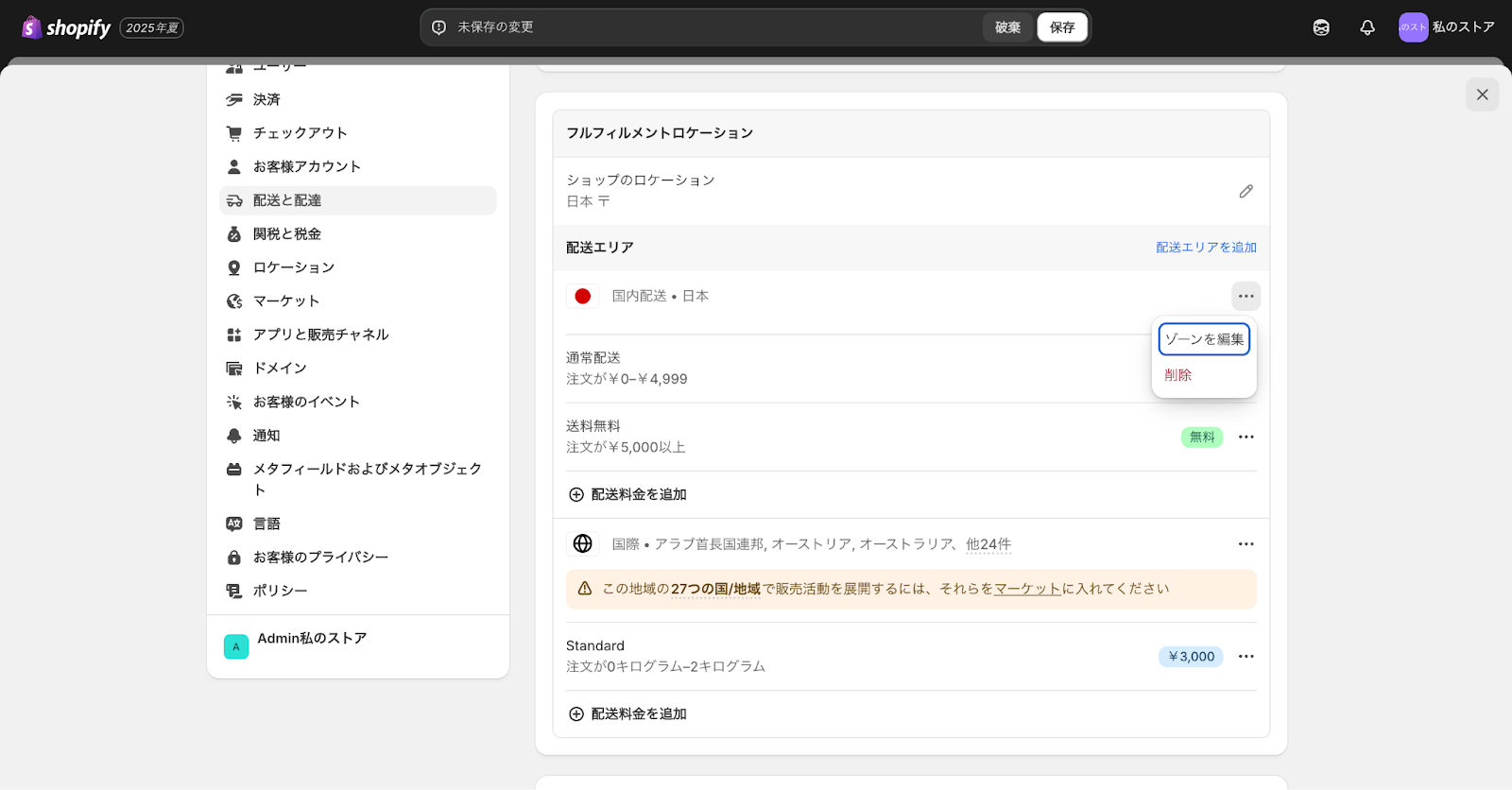Open チェックアウト settings
The width and height of the screenshot is (1512, 790).
[358, 133]
